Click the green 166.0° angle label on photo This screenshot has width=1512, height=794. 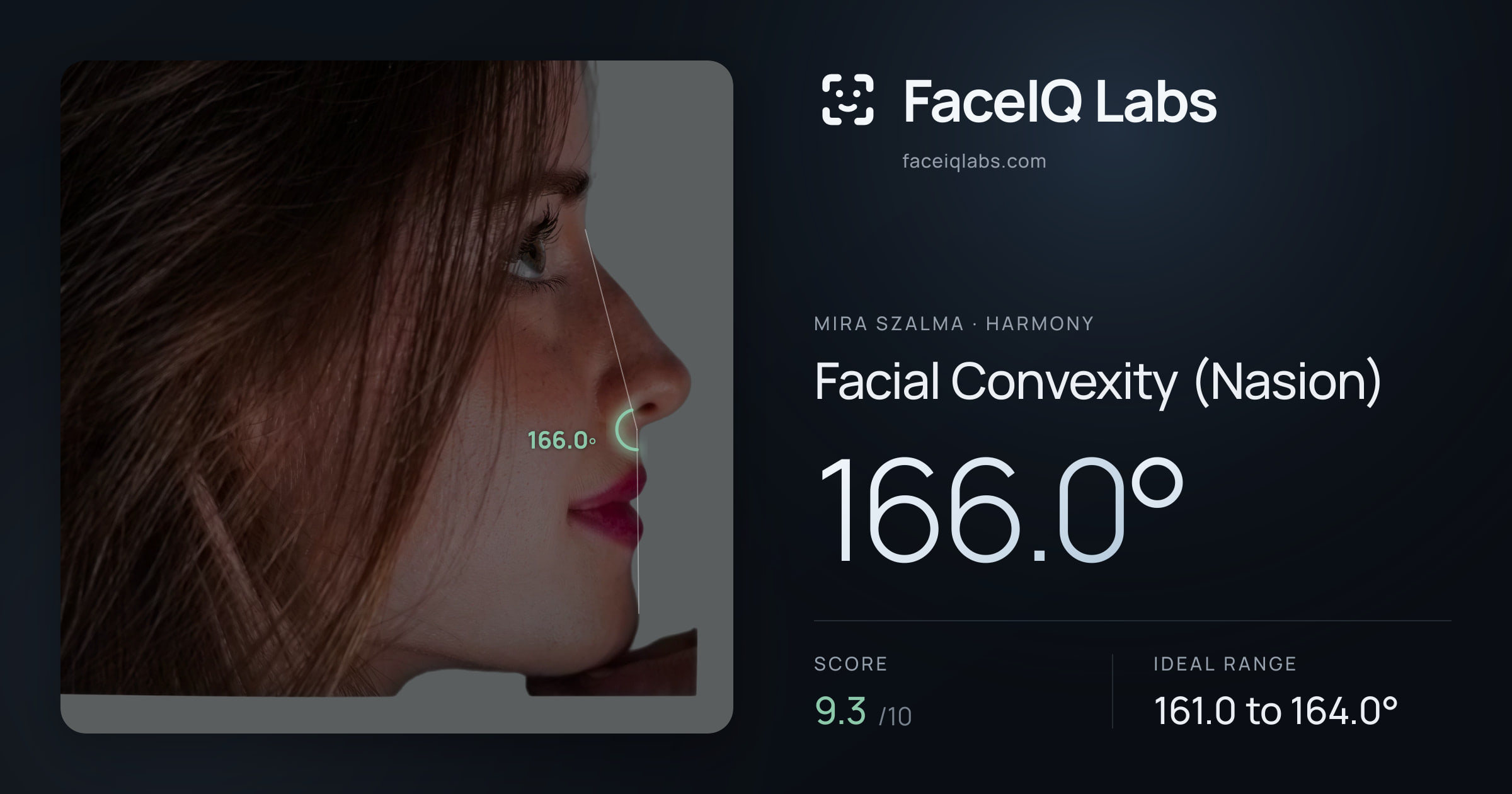[561, 440]
